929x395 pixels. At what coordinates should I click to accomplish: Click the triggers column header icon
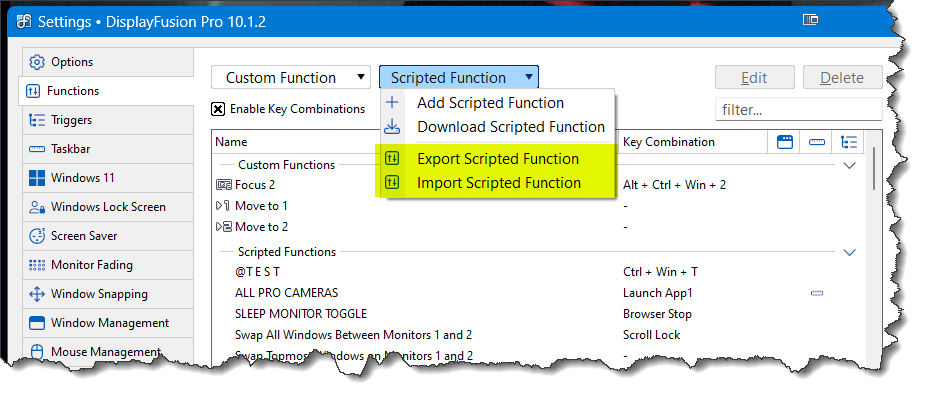849,142
